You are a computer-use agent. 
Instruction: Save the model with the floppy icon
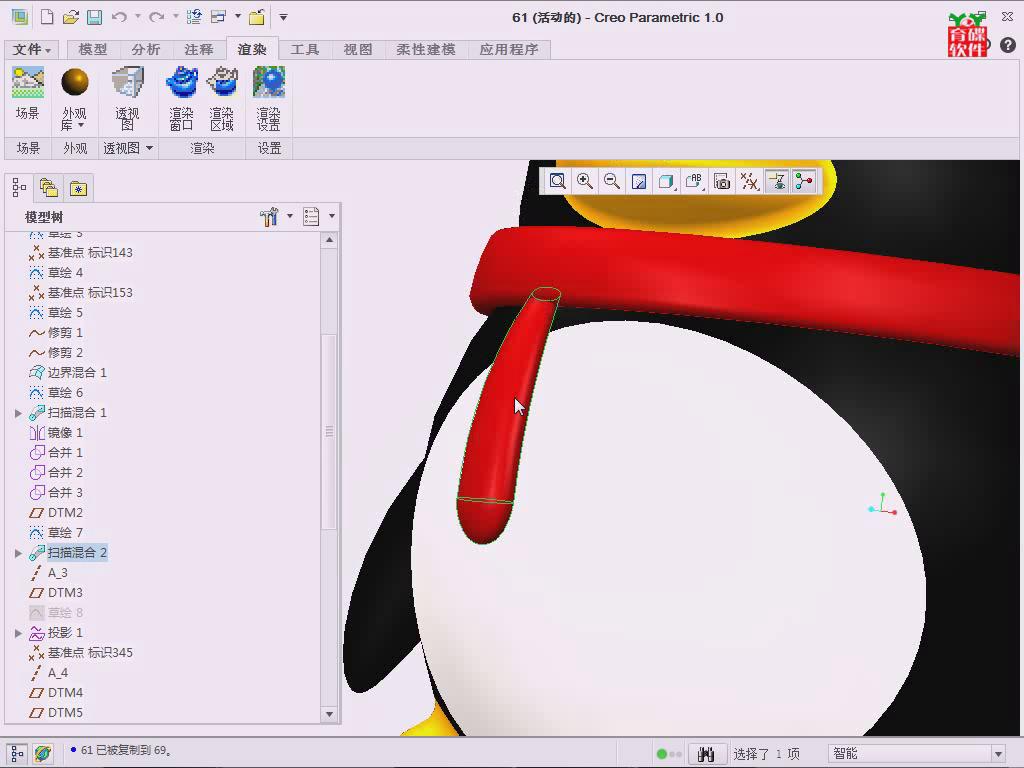95,17
